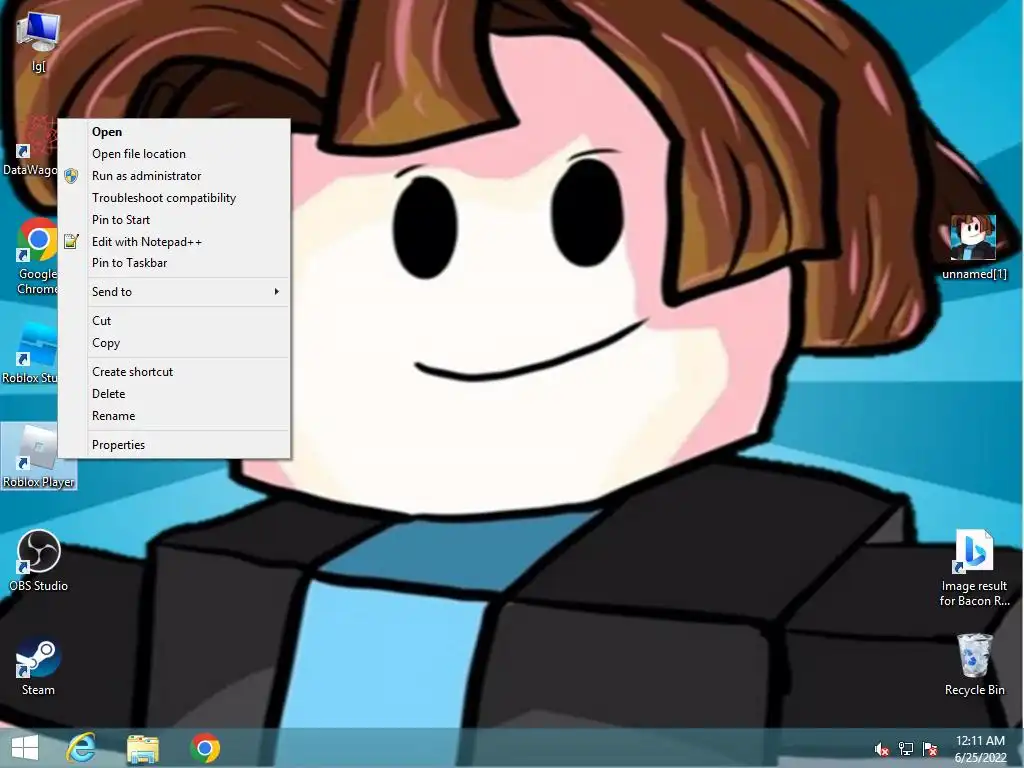Select the Roblox Studio desktop shortcut
The width and height of the screenshot is (1024, 768).
pyautogui.click(x=29, y=353)
